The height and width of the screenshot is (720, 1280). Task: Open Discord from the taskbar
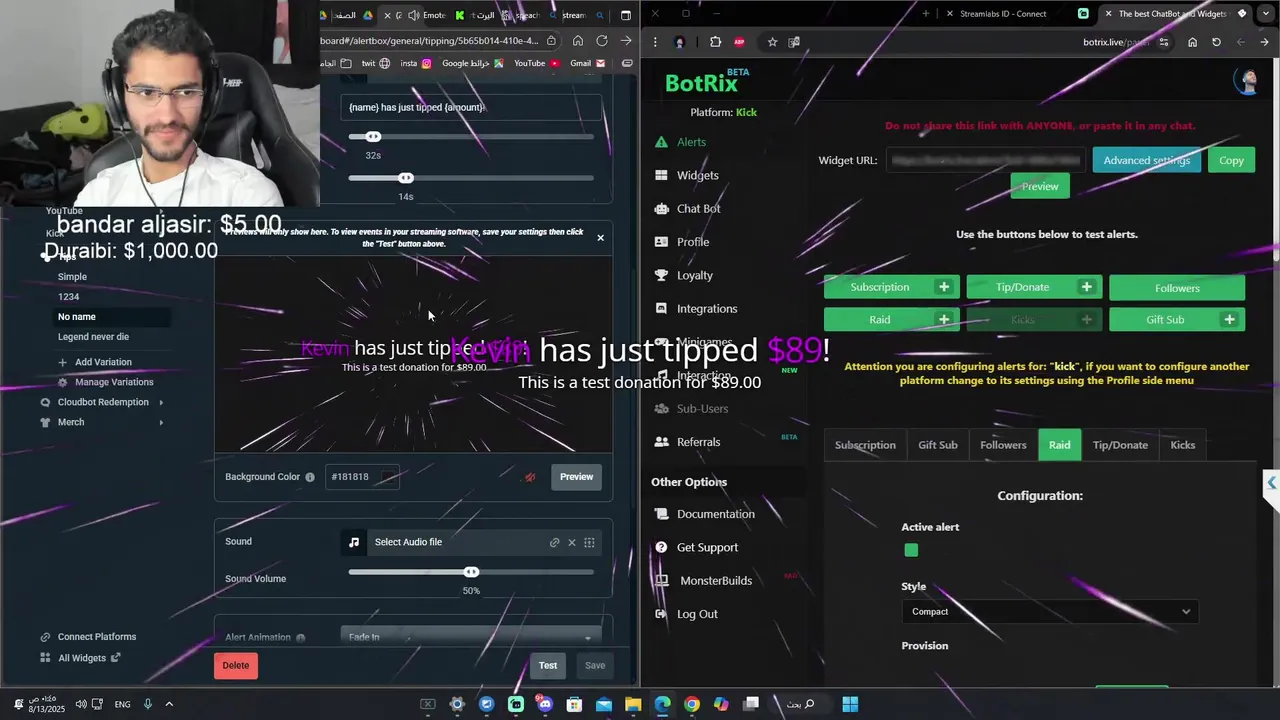[545, 704]
